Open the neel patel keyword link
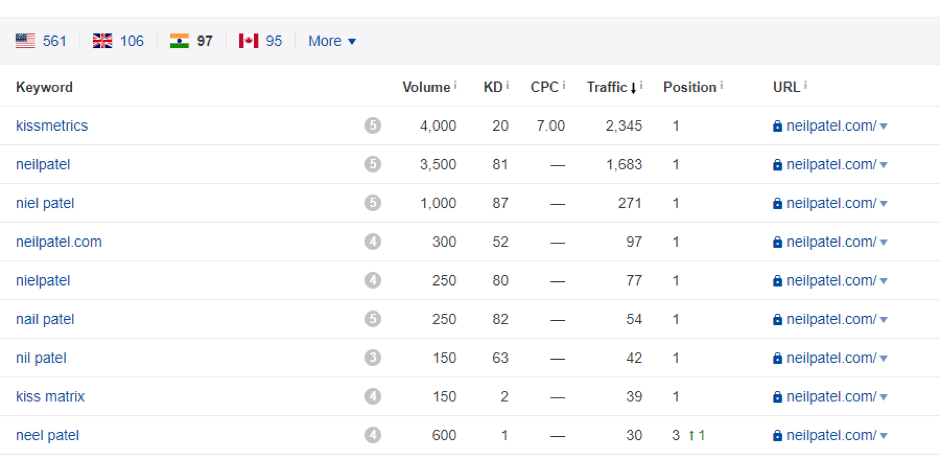 click(47, 435)
